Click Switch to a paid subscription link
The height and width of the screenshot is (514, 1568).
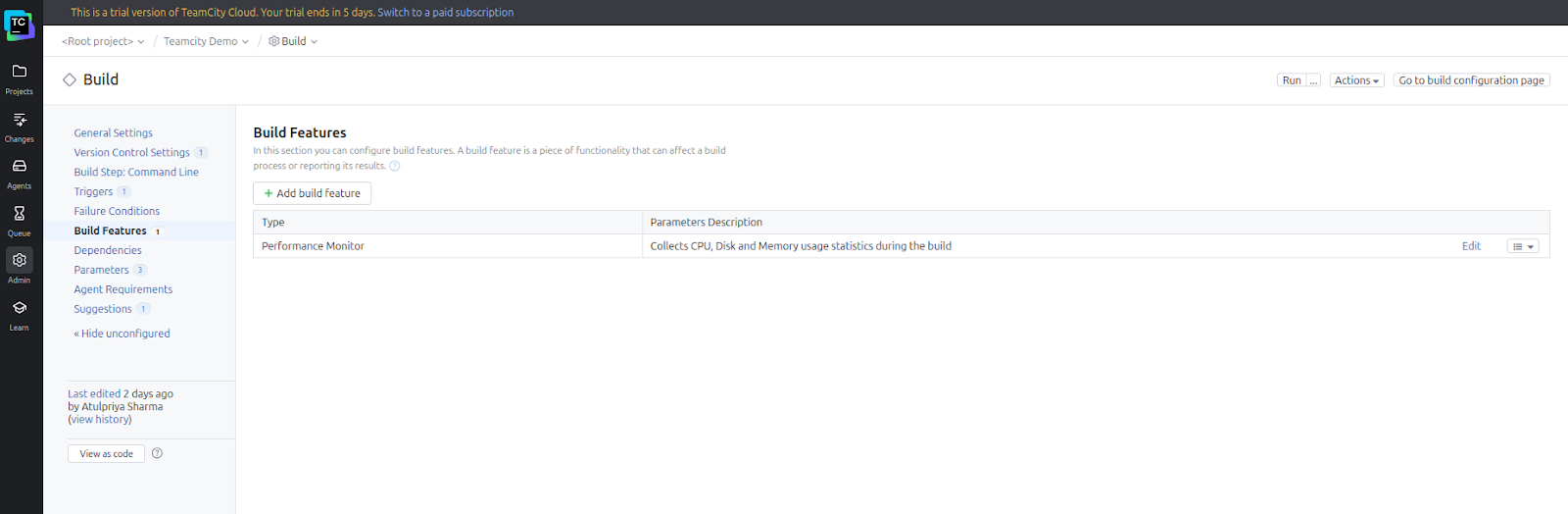coord(445,13)
